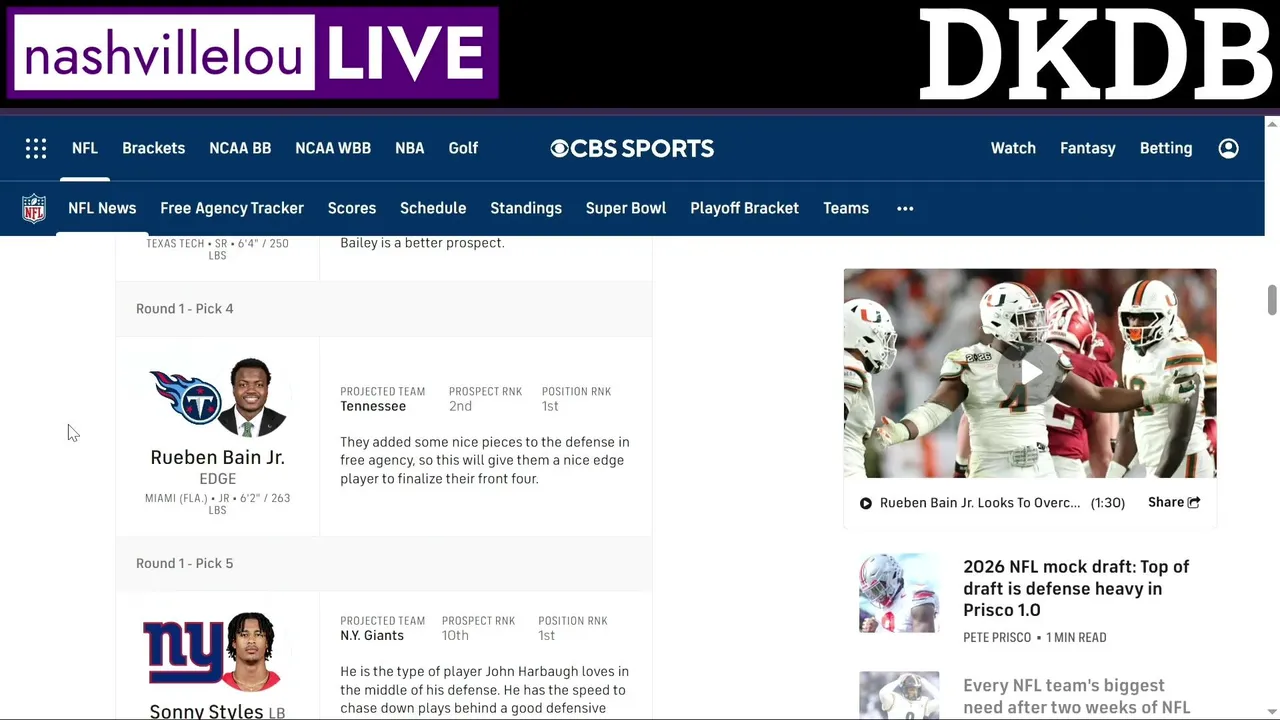This screenshot has height=720, width=1280.
Task: Click the Rueben Bain Jr. name
Action: [218, 458]
